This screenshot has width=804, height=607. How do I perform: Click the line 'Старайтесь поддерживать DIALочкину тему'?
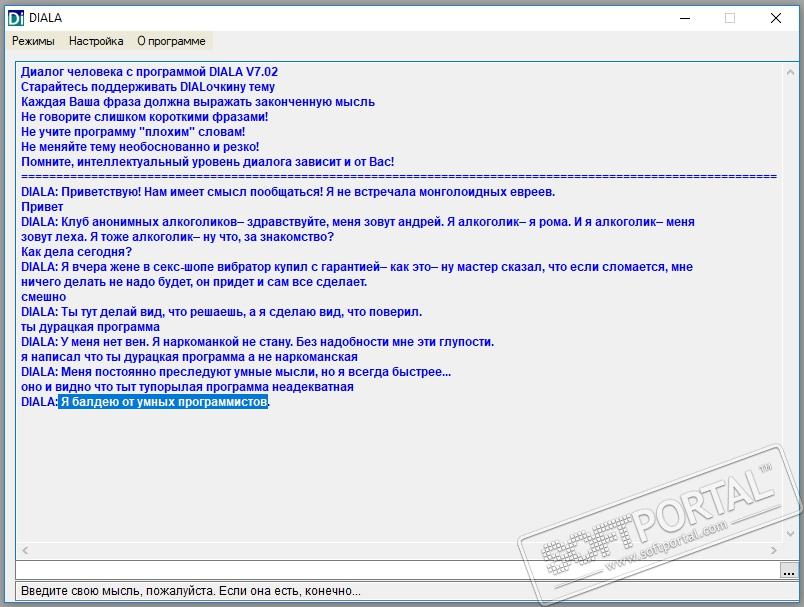click(148, 87)
